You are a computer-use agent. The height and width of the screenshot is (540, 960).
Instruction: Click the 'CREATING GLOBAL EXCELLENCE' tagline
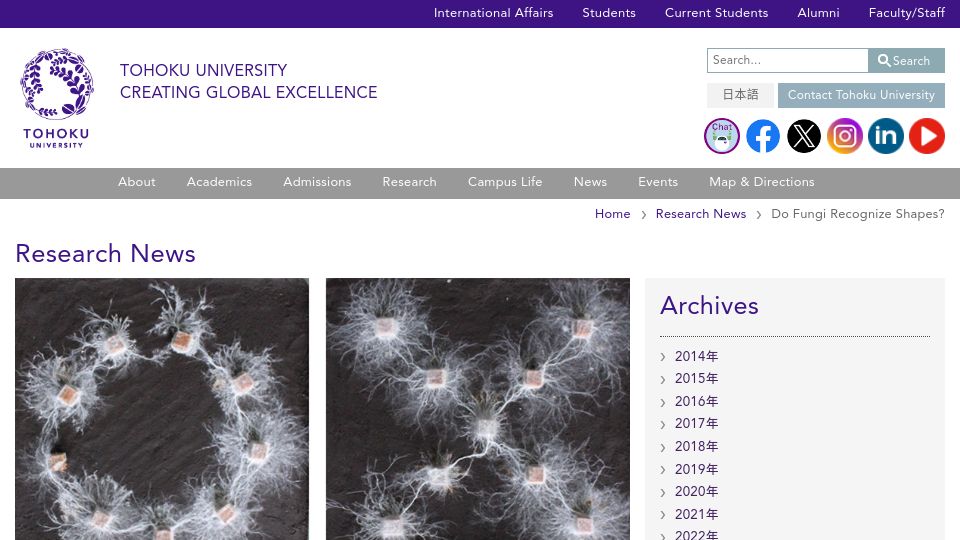click(x=249, y=92)
